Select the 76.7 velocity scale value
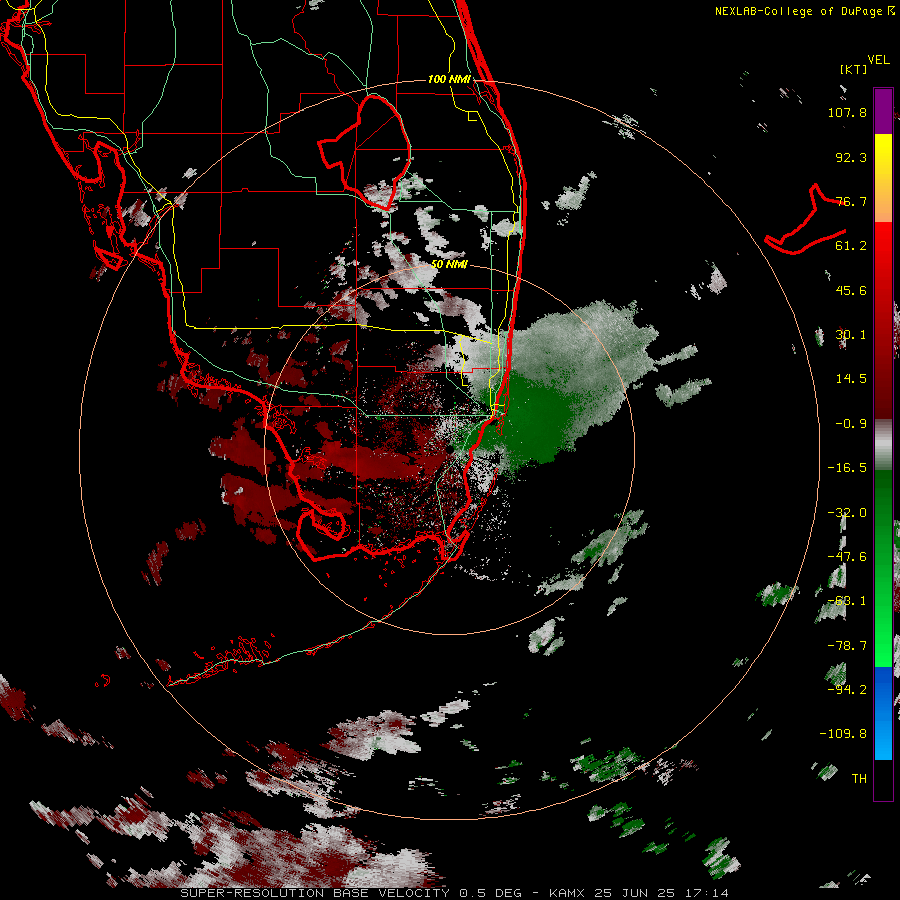 coord(851,201)
